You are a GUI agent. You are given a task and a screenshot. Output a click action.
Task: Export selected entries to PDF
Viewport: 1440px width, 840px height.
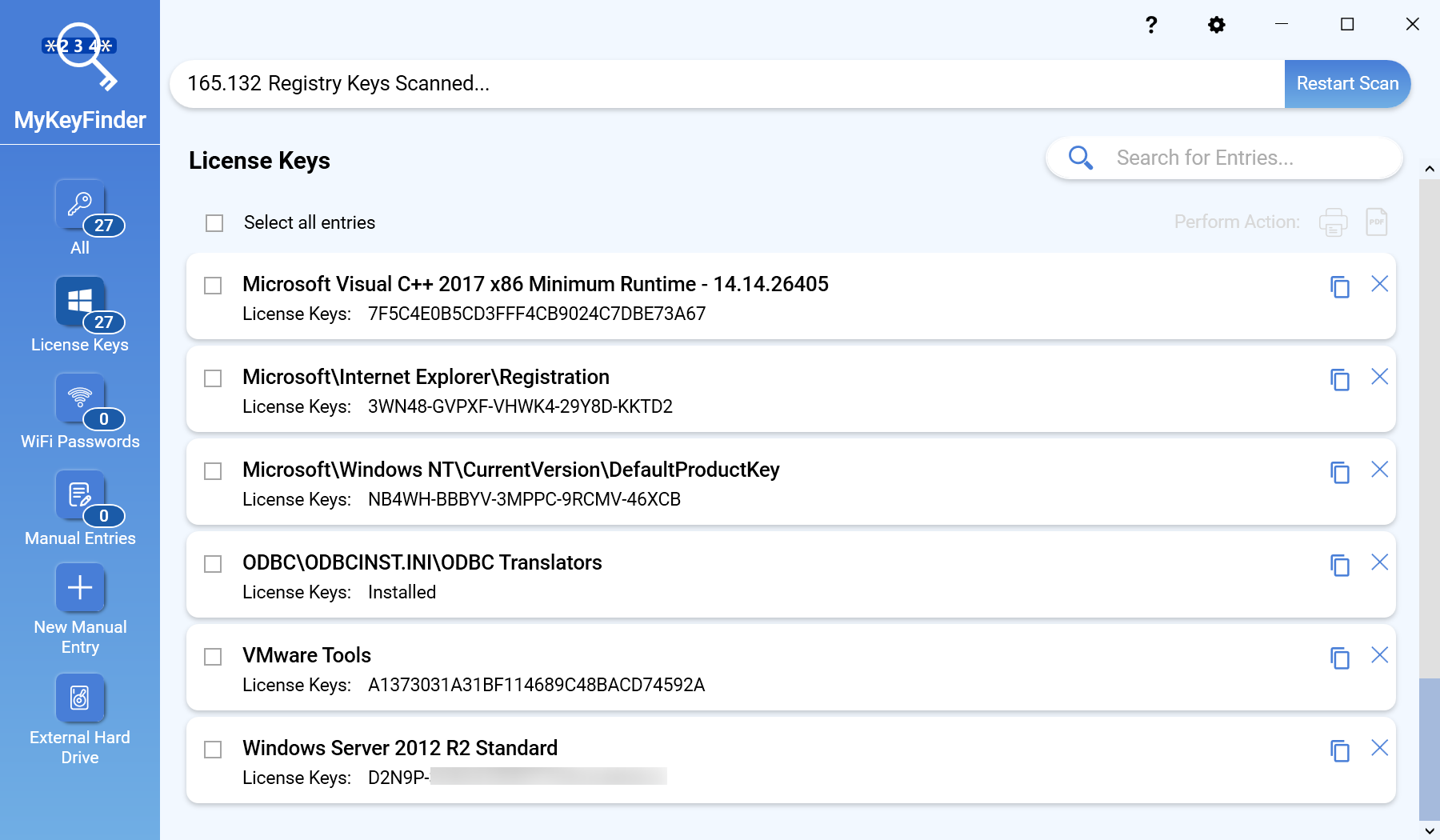click(x=1377, y=222)
